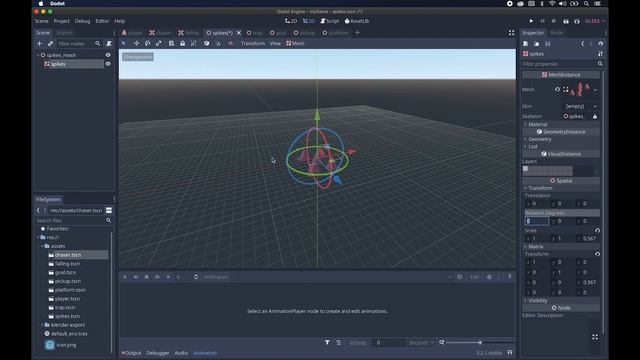The height and width of the screenshot is (360, 640).
Task: Load resource folder icon in Inspector
Action: (536, 44)
